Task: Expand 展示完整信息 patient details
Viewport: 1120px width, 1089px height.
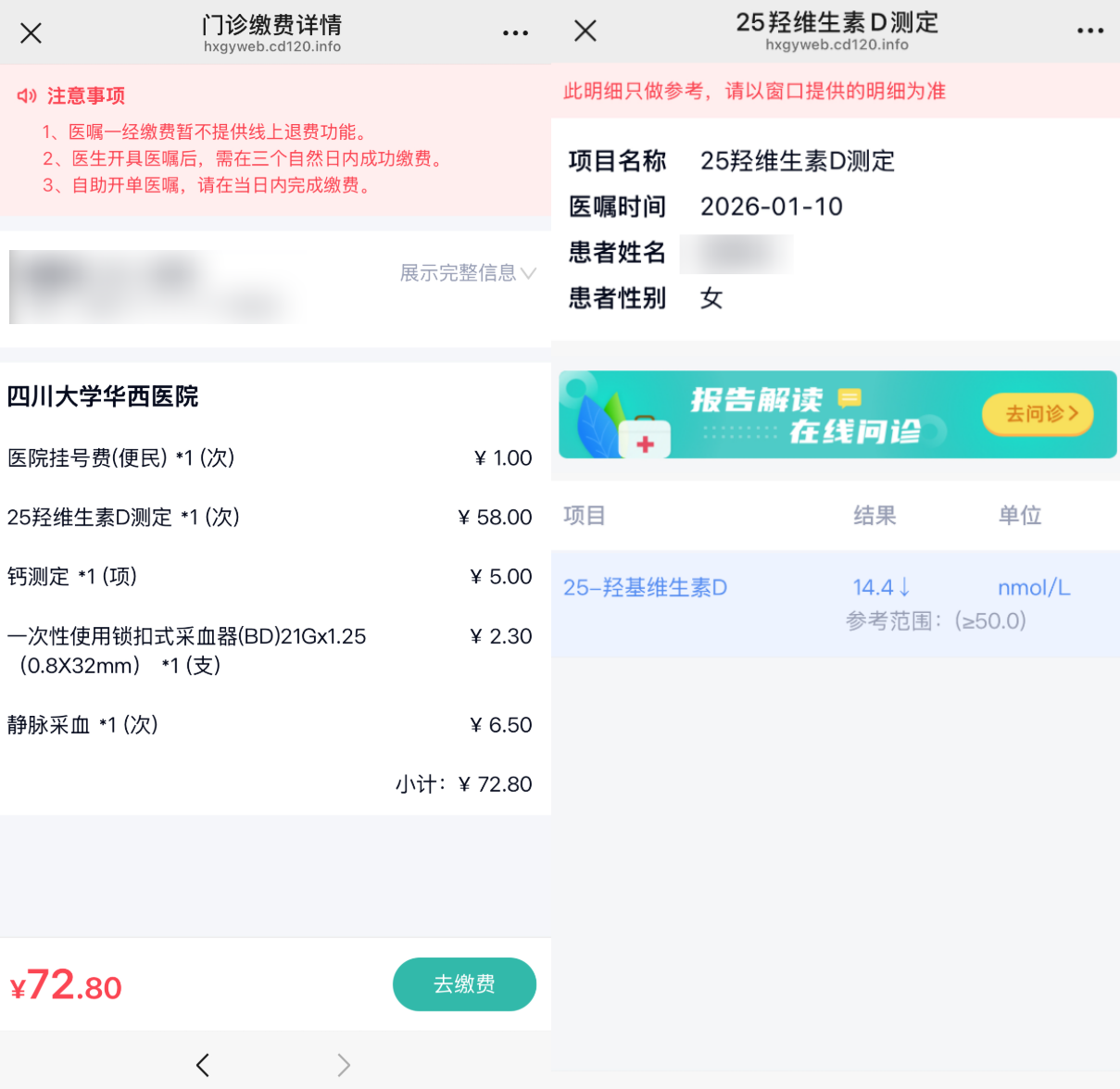Action: (x=467, y=273)
